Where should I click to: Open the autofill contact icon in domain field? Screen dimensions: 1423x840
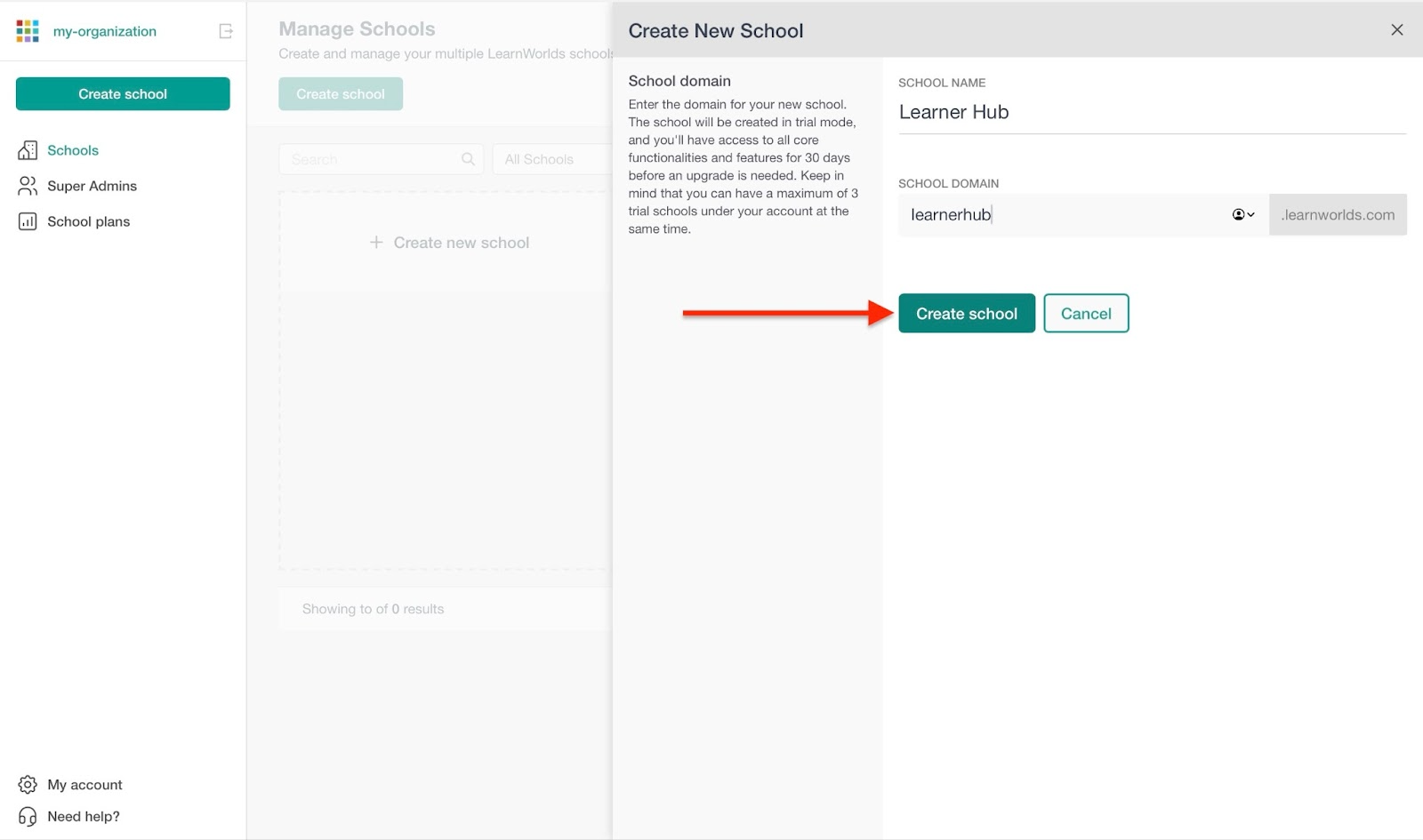[1243, 214]
